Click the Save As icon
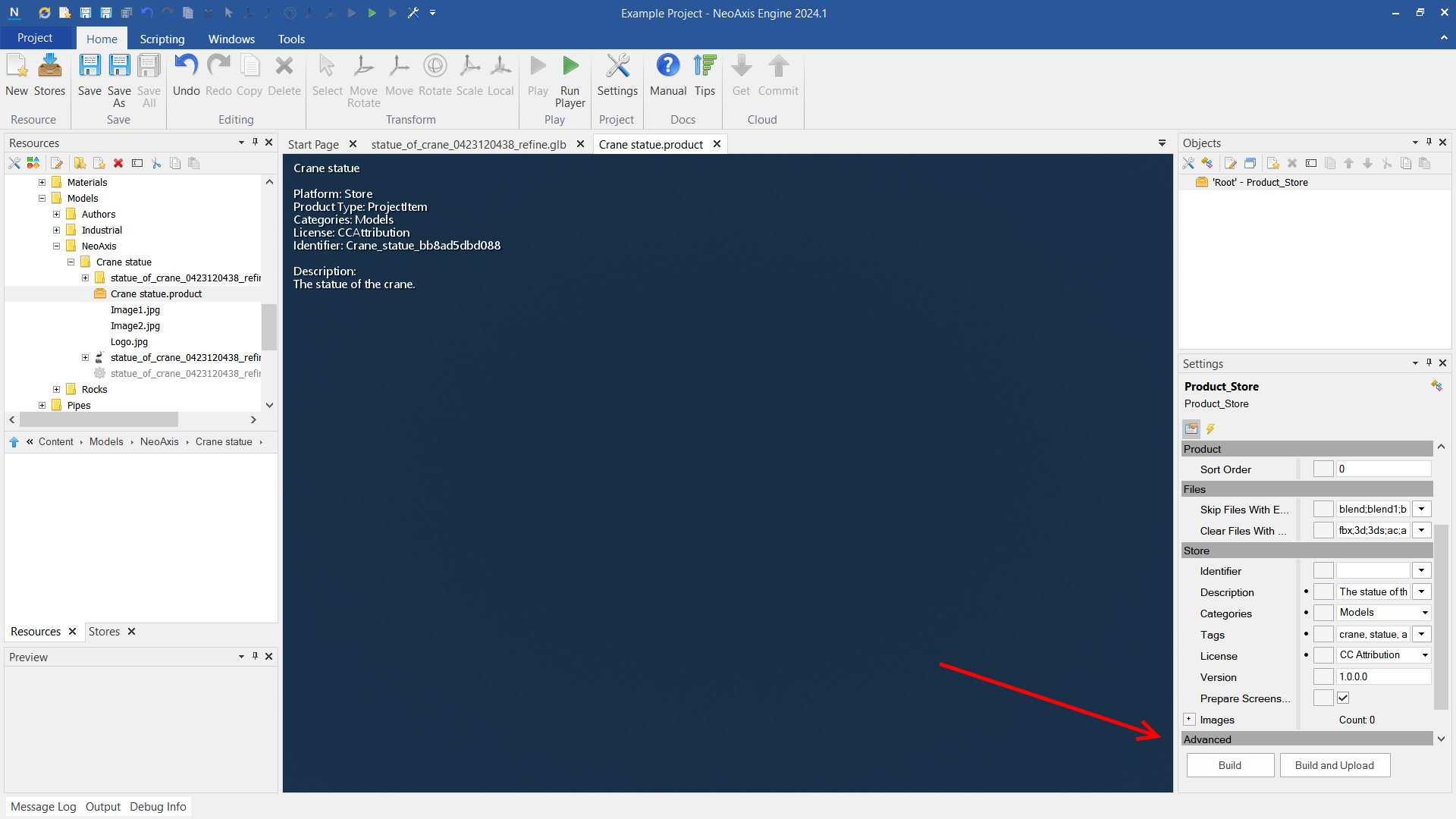 coord(119,67)
